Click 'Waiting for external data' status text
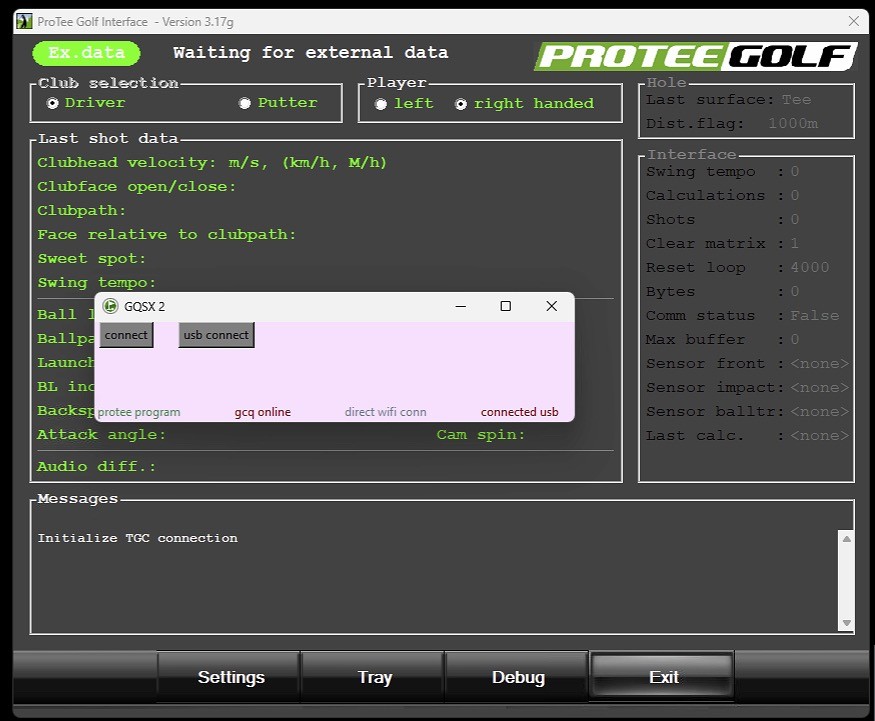Image resolution: width=875 pixels, height=721 pixels. [310, 52]
